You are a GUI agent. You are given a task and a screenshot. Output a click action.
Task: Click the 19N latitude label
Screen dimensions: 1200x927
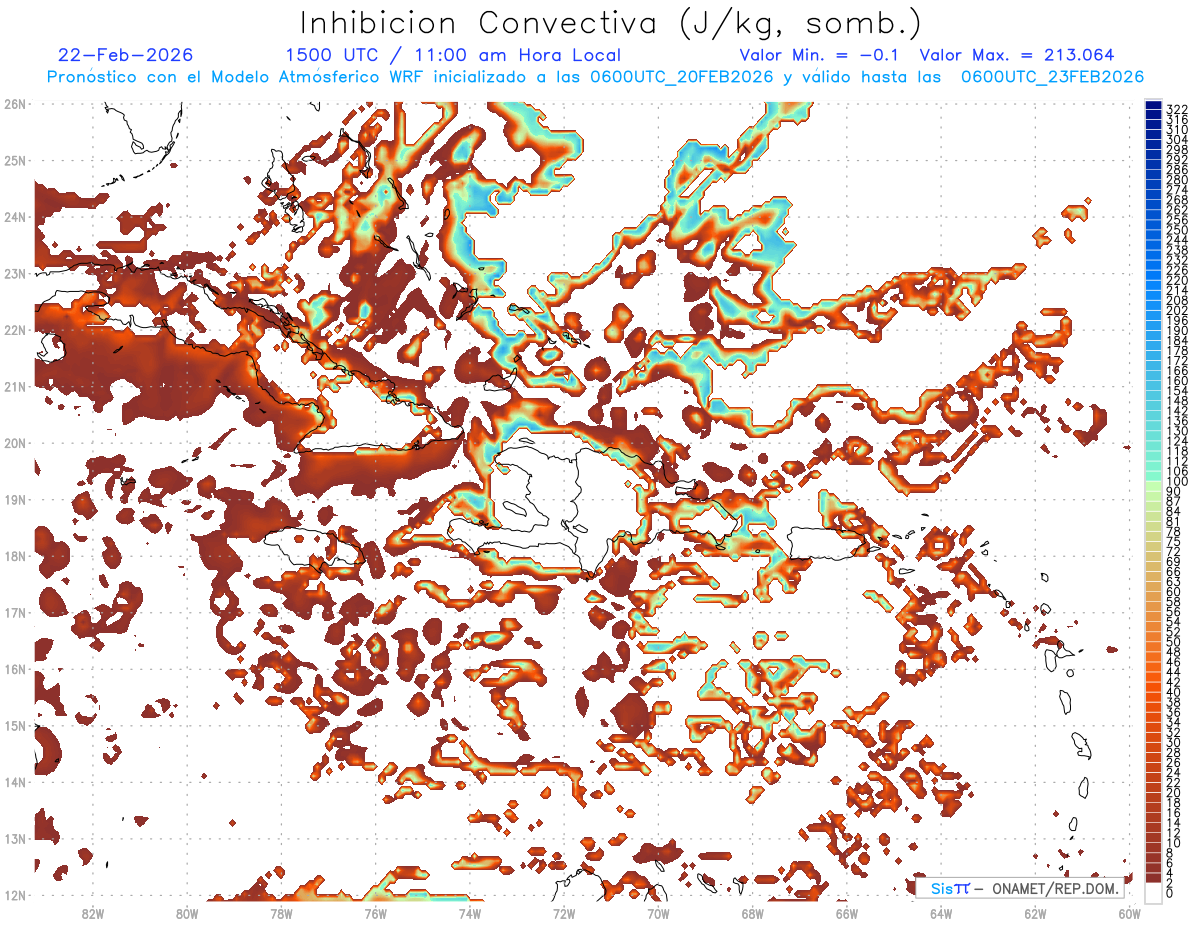coord(14,499)
